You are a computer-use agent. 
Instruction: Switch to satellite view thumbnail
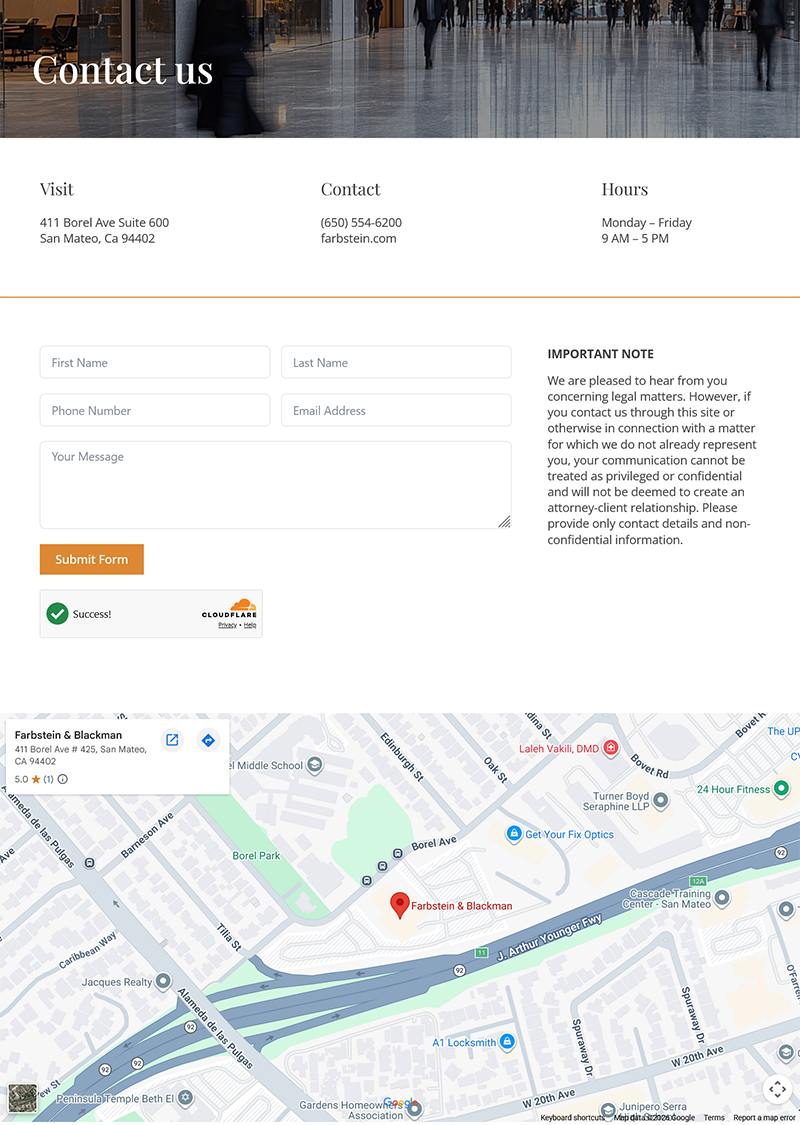point(22,1098)
